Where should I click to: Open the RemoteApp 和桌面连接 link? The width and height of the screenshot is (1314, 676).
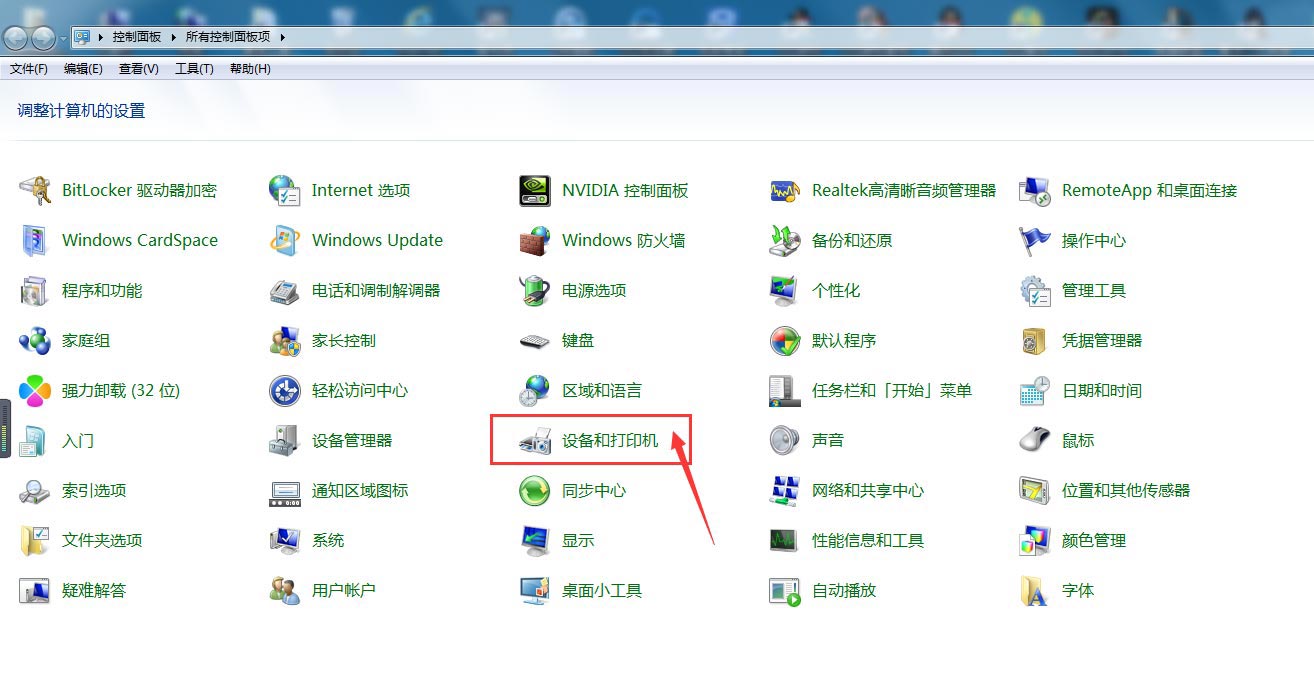[x=1150, y=190]
